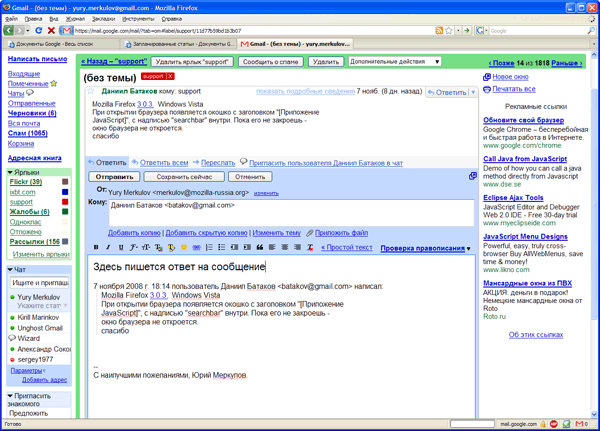Click Ответить всем link
Screen dimensions: 600x431
[164, 163]
